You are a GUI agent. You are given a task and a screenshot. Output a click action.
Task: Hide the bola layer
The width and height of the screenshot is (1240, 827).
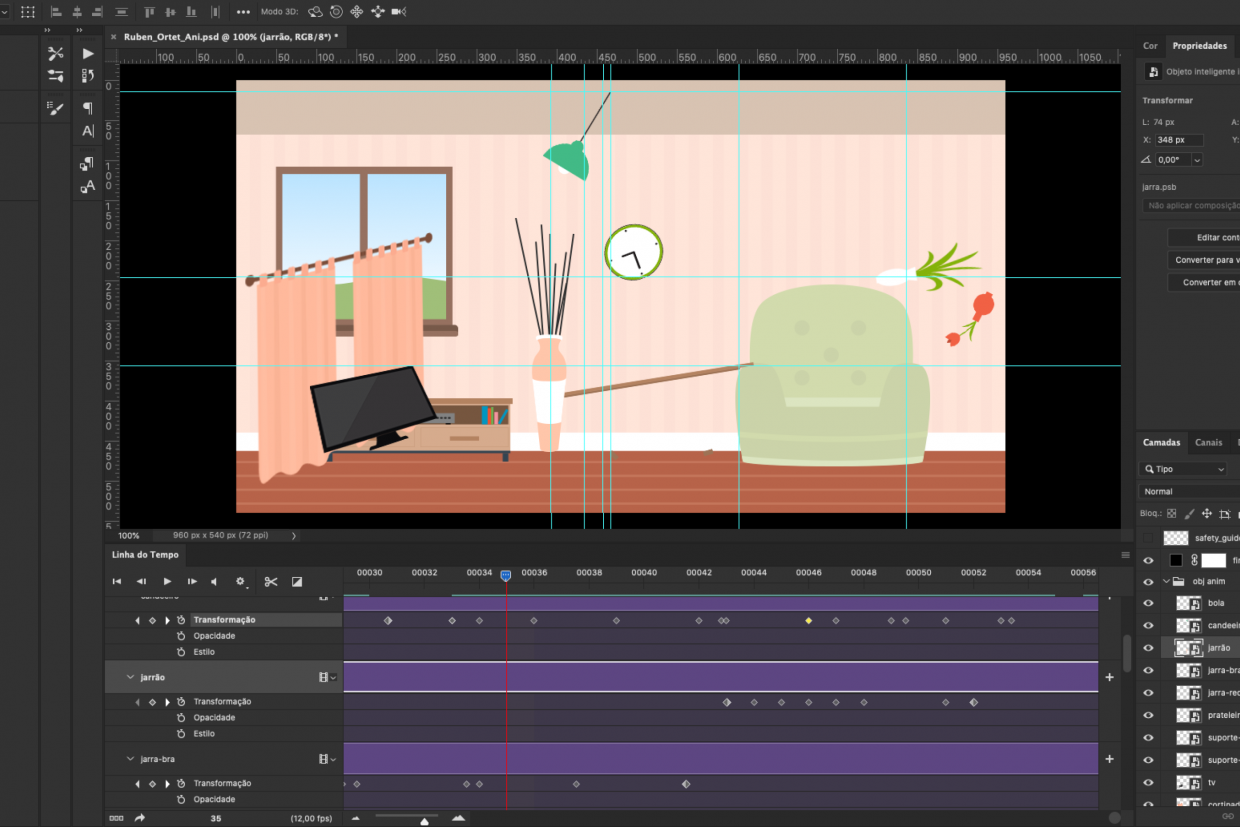point(1148,603)
